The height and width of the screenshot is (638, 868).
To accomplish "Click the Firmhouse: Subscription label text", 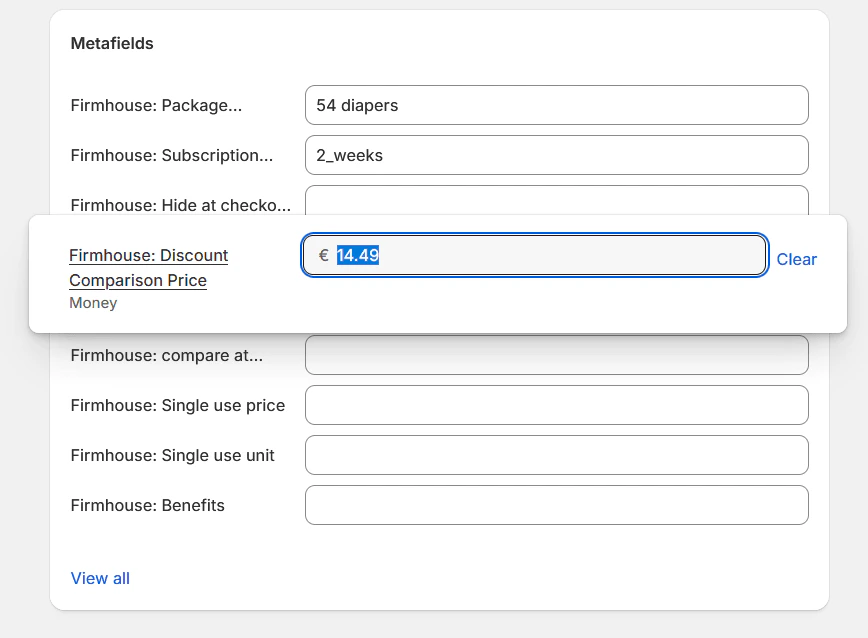I will pyautogui.click(x=171, y=155).
